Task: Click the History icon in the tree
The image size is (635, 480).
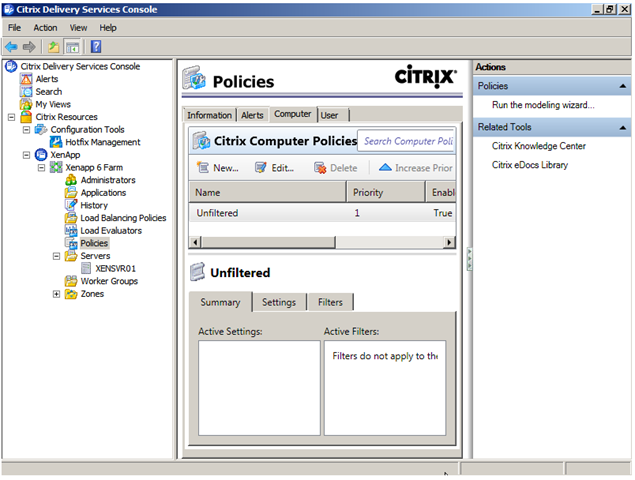Action: (71, 205)
